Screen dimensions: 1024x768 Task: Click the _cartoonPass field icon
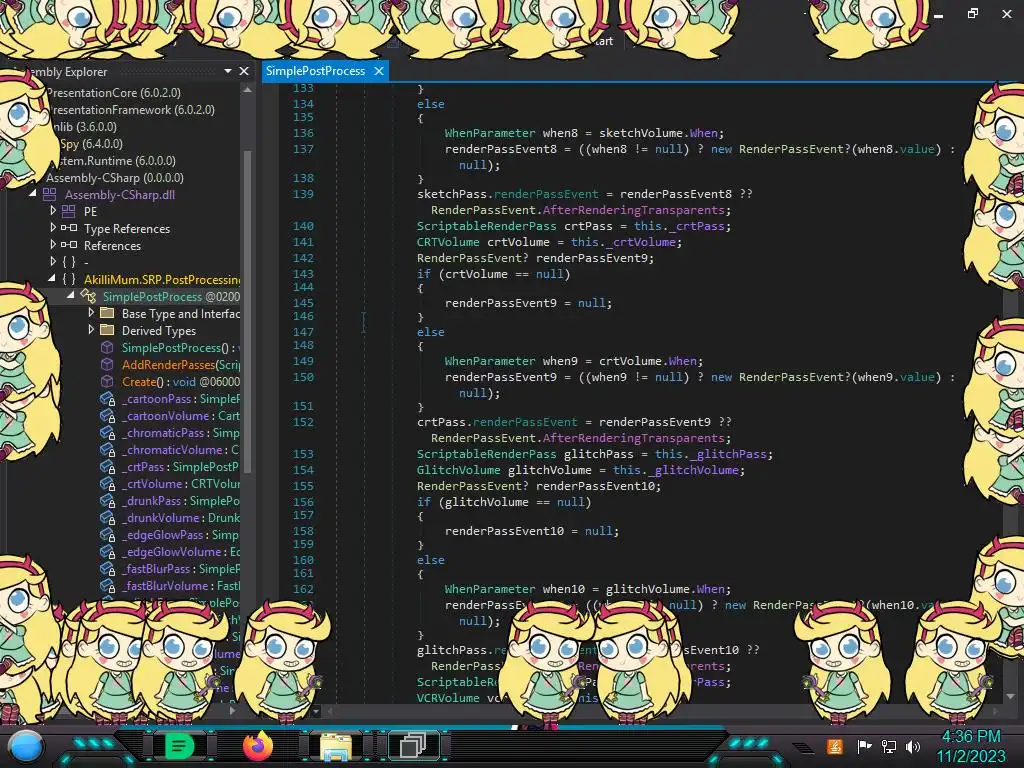pyautogui.click(x=108, y=399)
